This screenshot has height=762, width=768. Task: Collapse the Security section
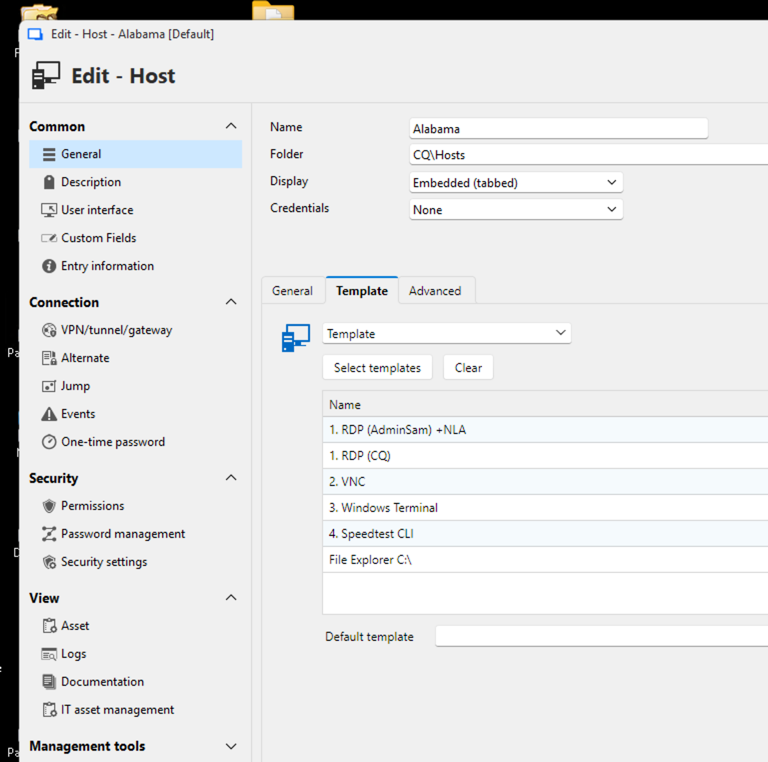point(231,478)
